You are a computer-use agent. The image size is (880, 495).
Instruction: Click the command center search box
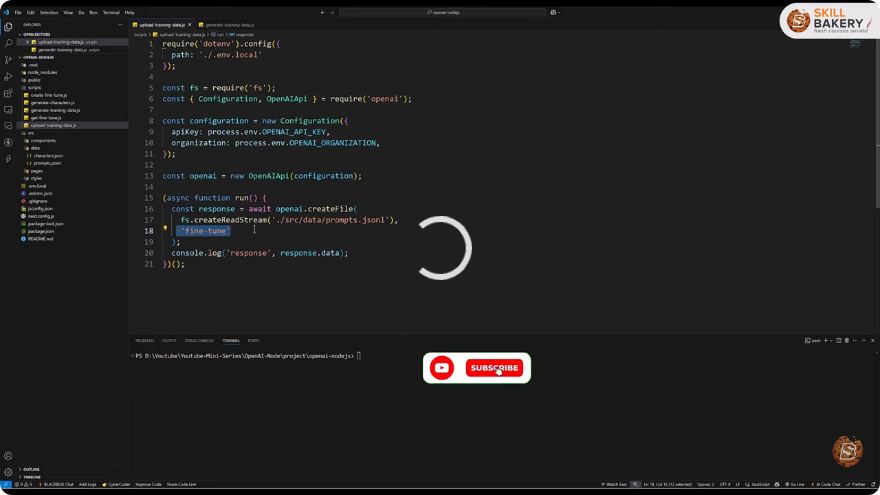pyautogui.click(x=443, y=12)
